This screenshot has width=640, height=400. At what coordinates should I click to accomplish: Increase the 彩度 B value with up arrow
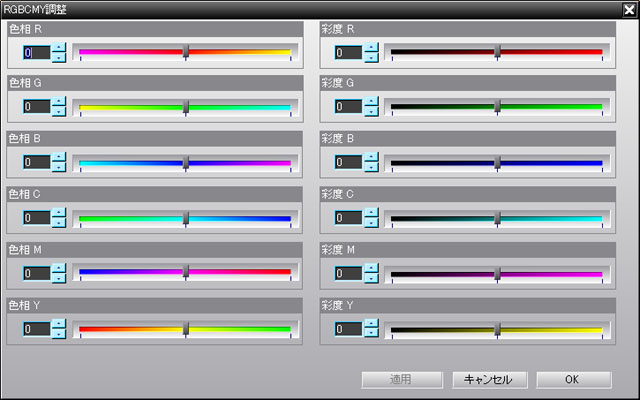click(x=371, y=157)
